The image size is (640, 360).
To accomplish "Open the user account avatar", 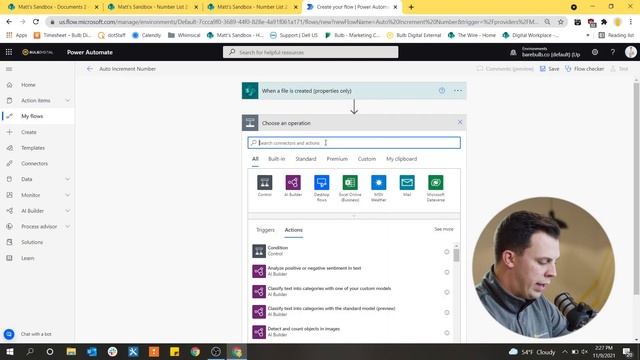I will (x=631, y=52).
